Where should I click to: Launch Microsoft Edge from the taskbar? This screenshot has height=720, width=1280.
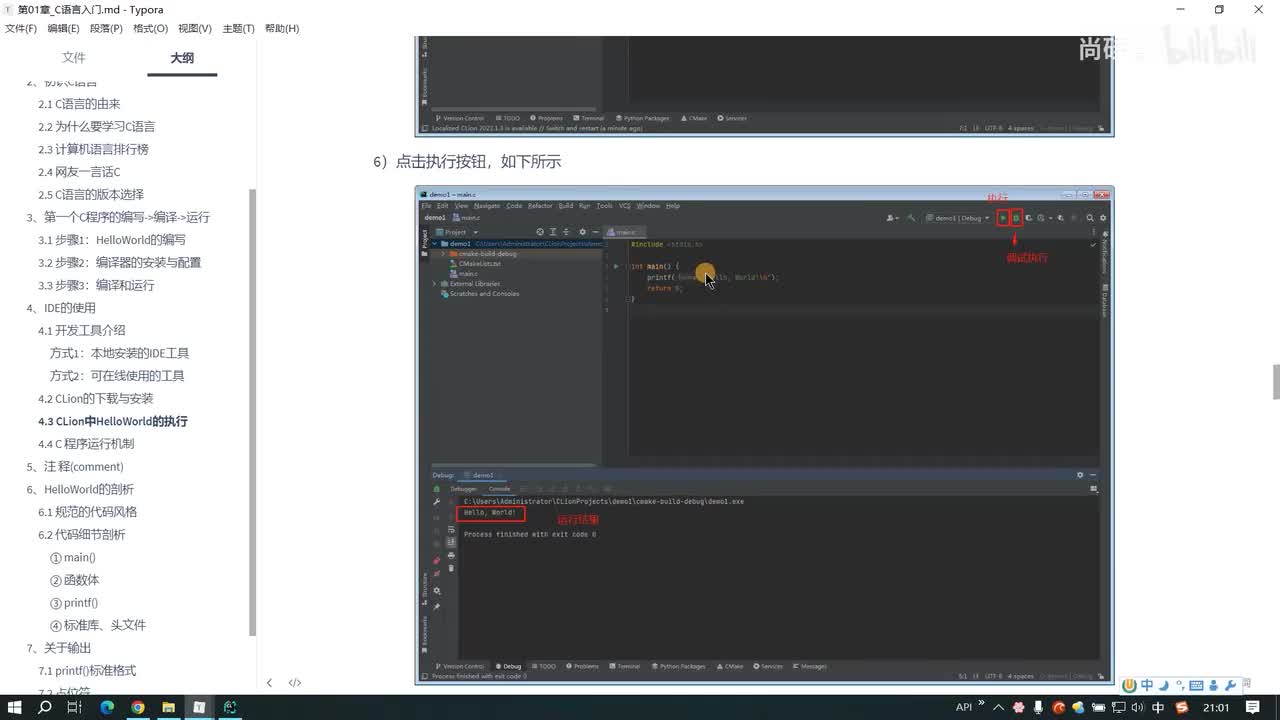pyautogui.click(x=107, y=707)
